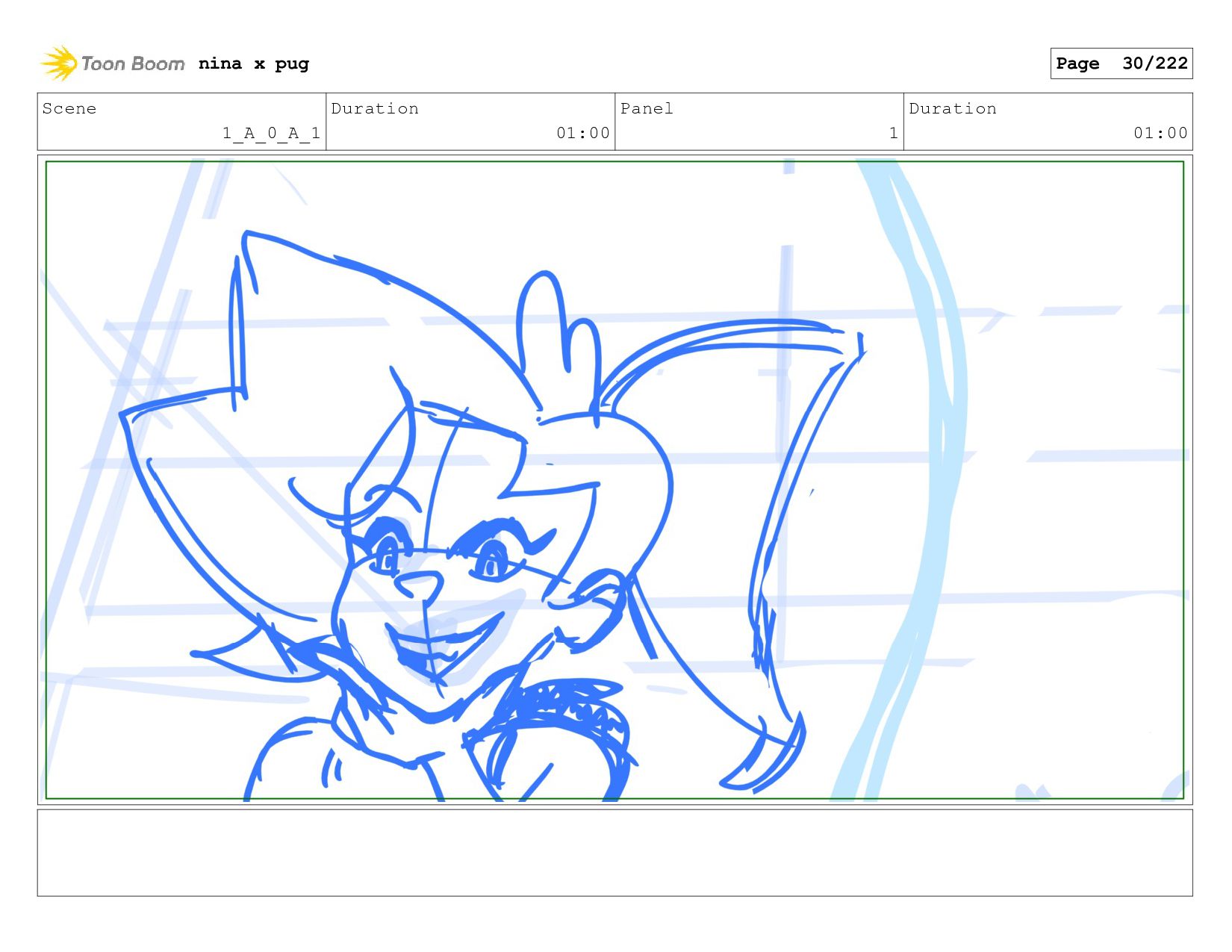Select the 'nina x pug' project title

click(x=254, y=63)
